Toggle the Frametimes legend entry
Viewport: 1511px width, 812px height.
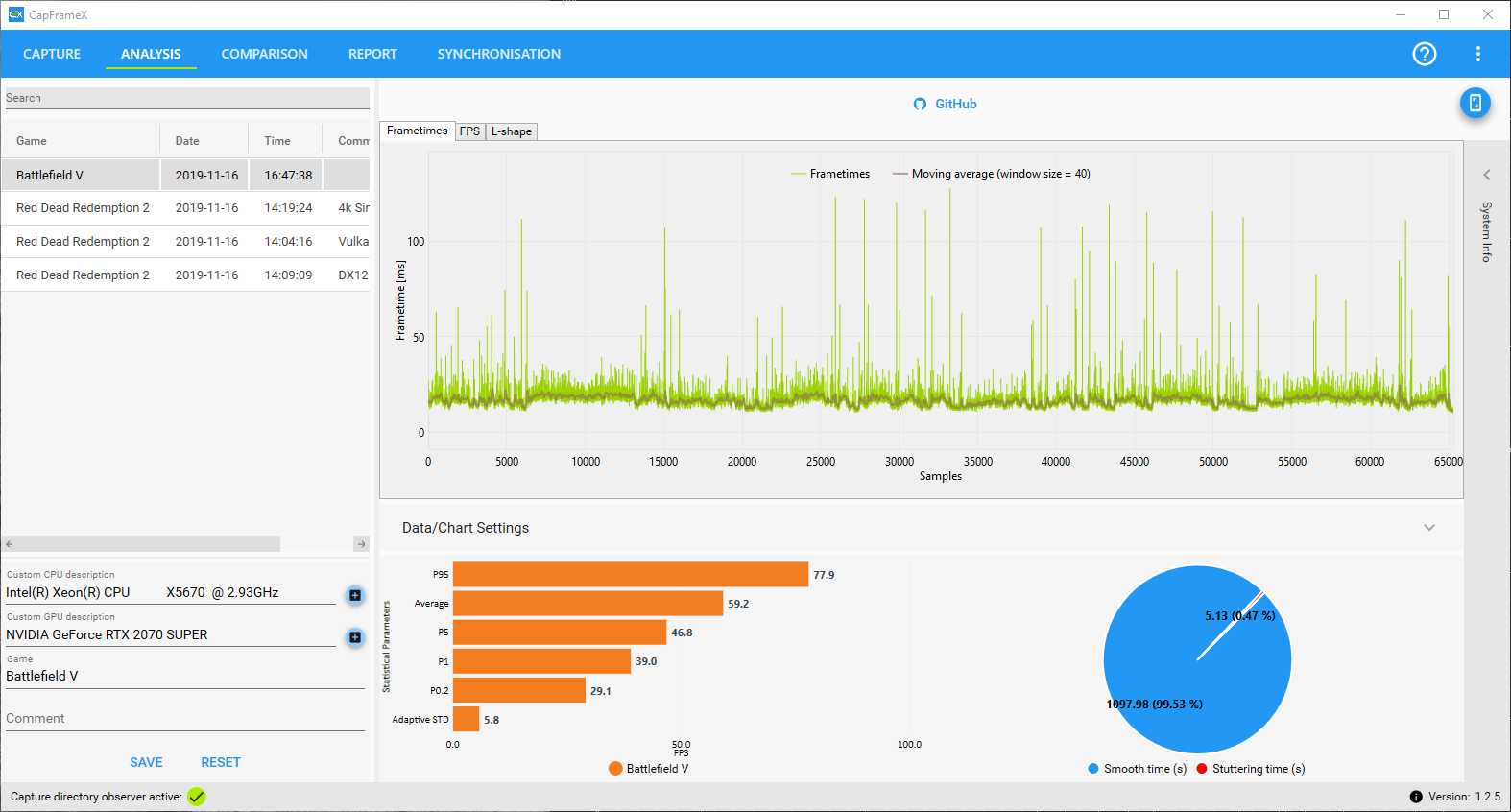click(830, 174)
